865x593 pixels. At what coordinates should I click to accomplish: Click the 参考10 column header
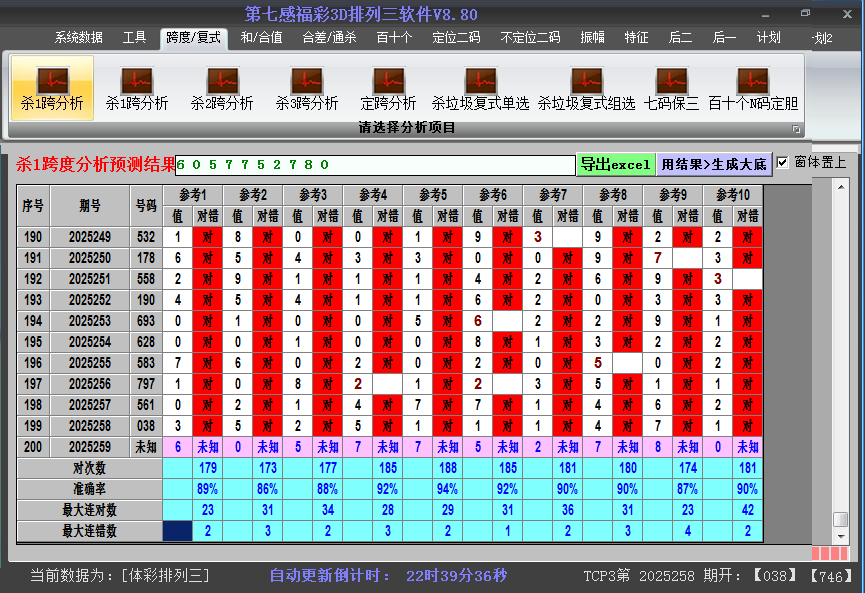point(733,195)
